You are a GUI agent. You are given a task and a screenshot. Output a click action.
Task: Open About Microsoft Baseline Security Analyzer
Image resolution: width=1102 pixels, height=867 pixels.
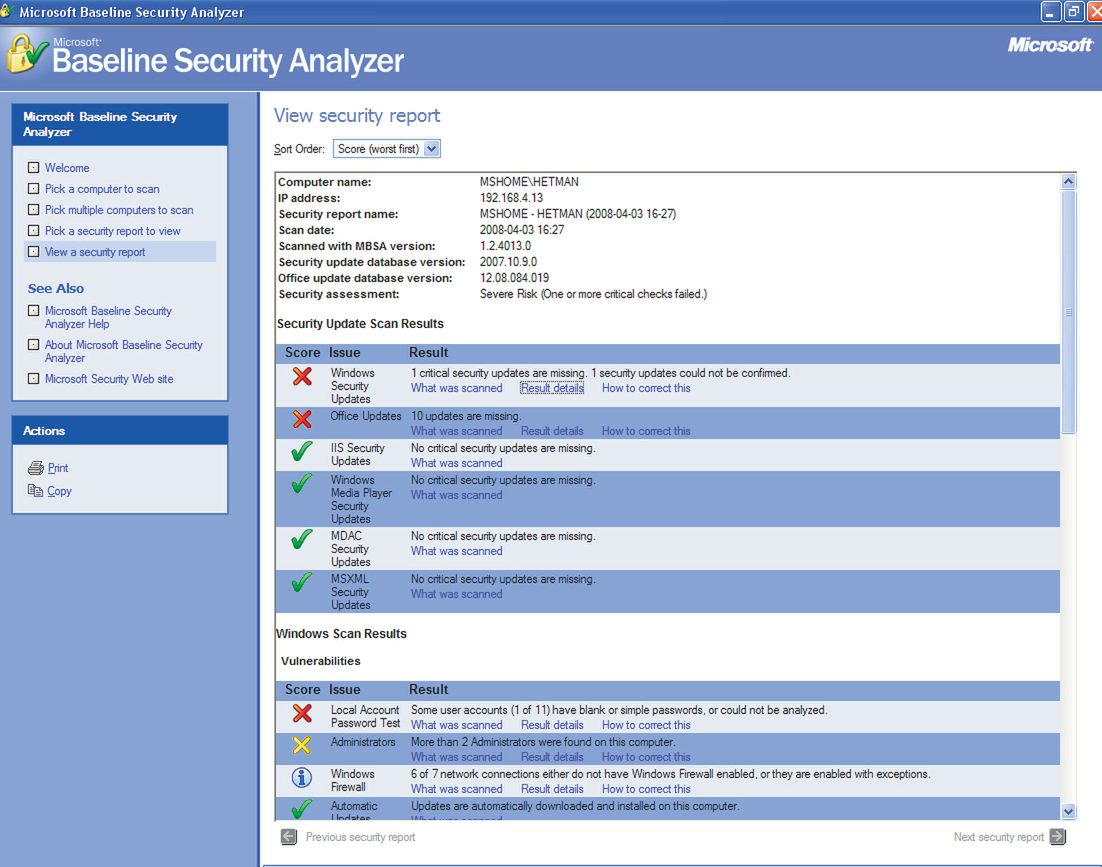click(124, 351)
